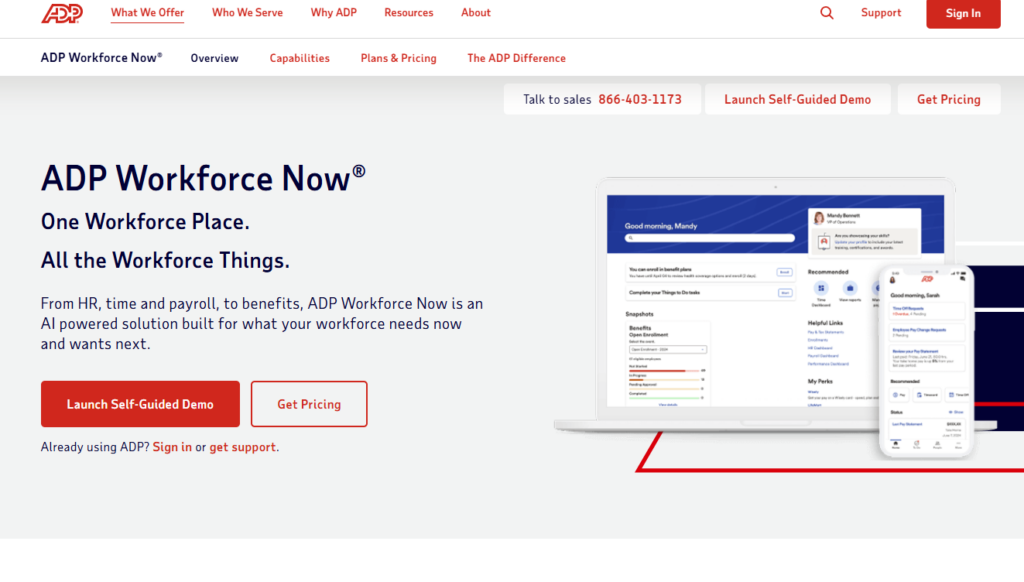Switch to the Capabilities tab

pyautogui.click(x=299, y=58)
